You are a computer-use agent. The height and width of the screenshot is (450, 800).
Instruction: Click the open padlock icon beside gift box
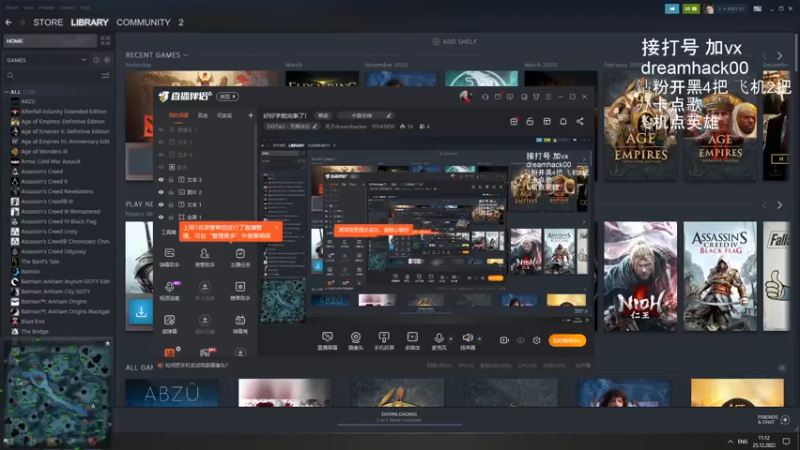tap(530, 121)
